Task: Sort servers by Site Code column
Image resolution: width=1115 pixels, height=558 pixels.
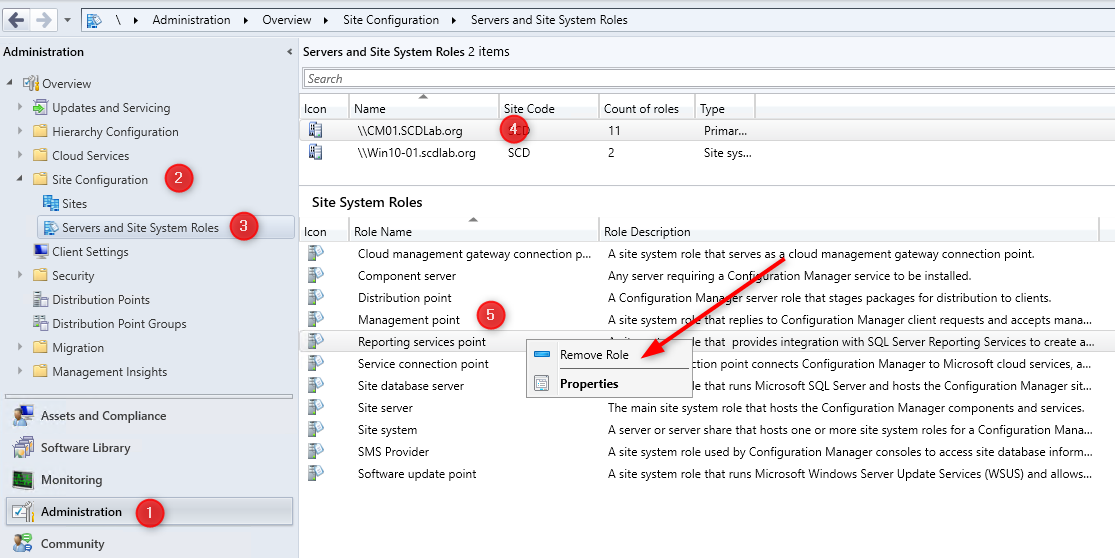Action: pyautogui.click(x=548, y=108)
